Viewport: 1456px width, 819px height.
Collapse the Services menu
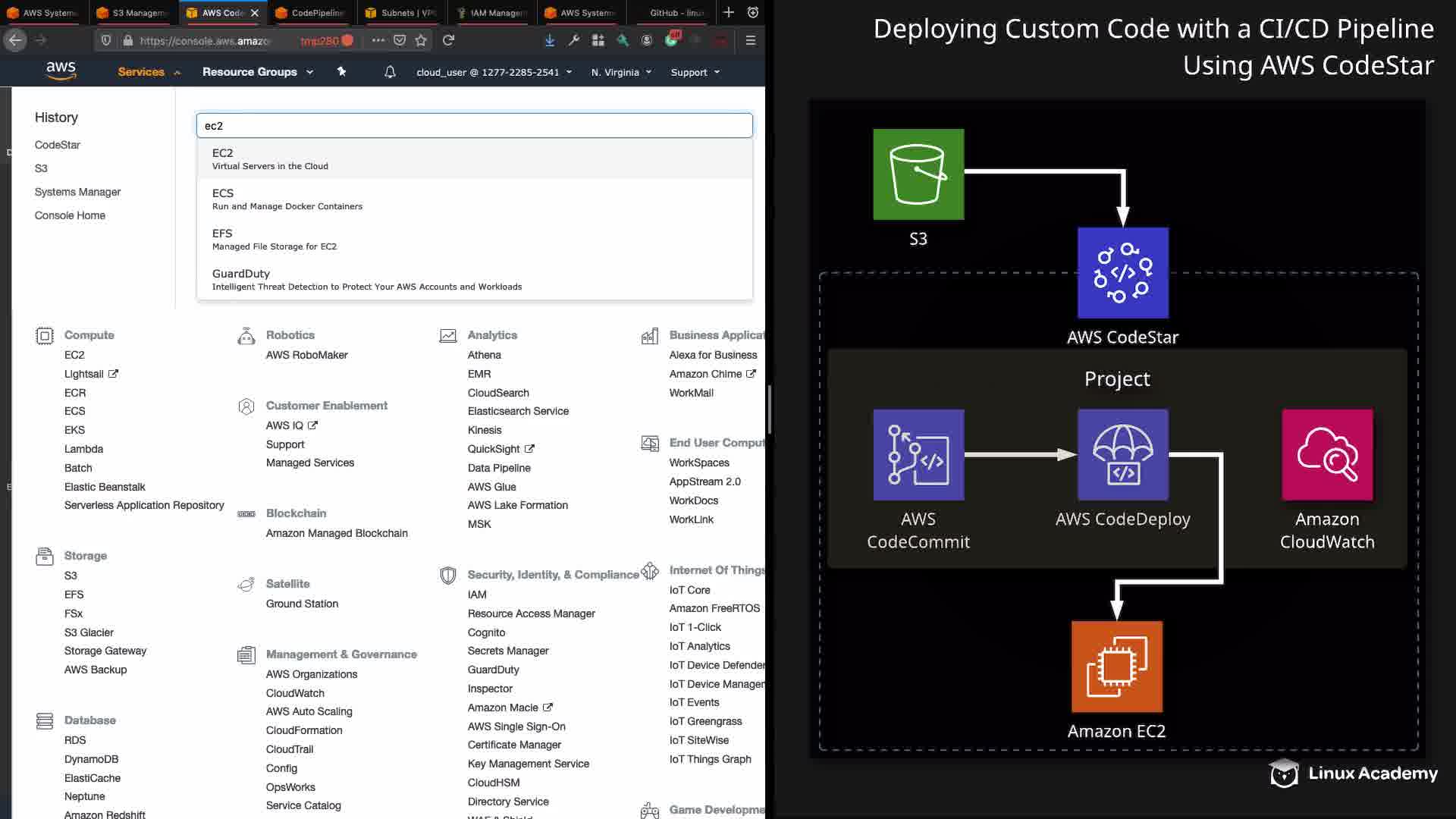pos(149,72)
